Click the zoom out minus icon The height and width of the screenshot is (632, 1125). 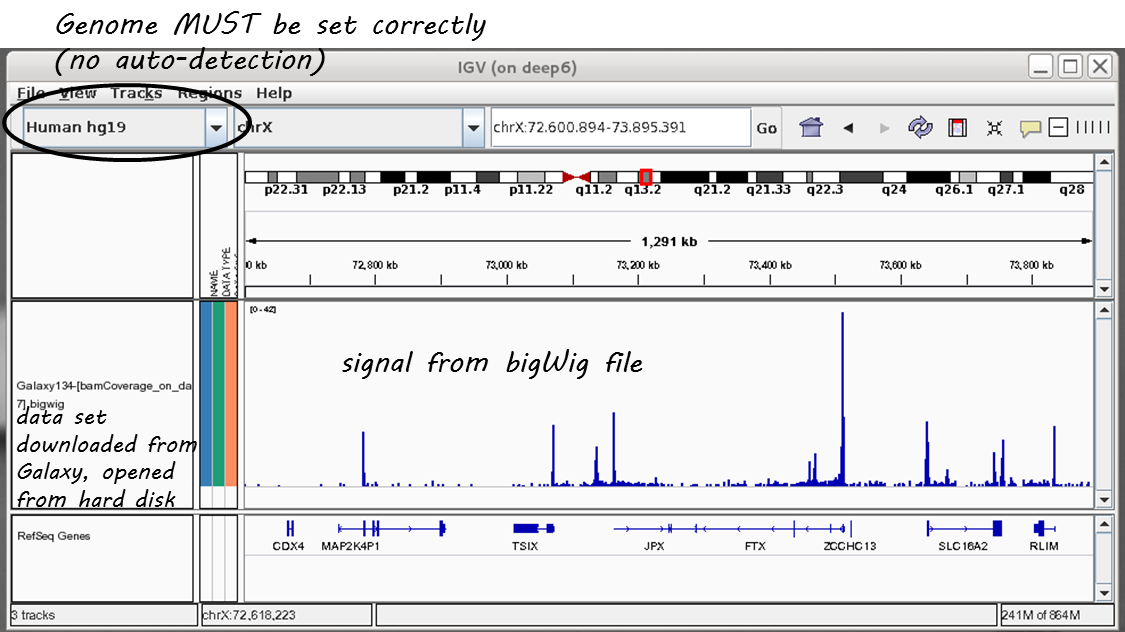(1058, 128)
